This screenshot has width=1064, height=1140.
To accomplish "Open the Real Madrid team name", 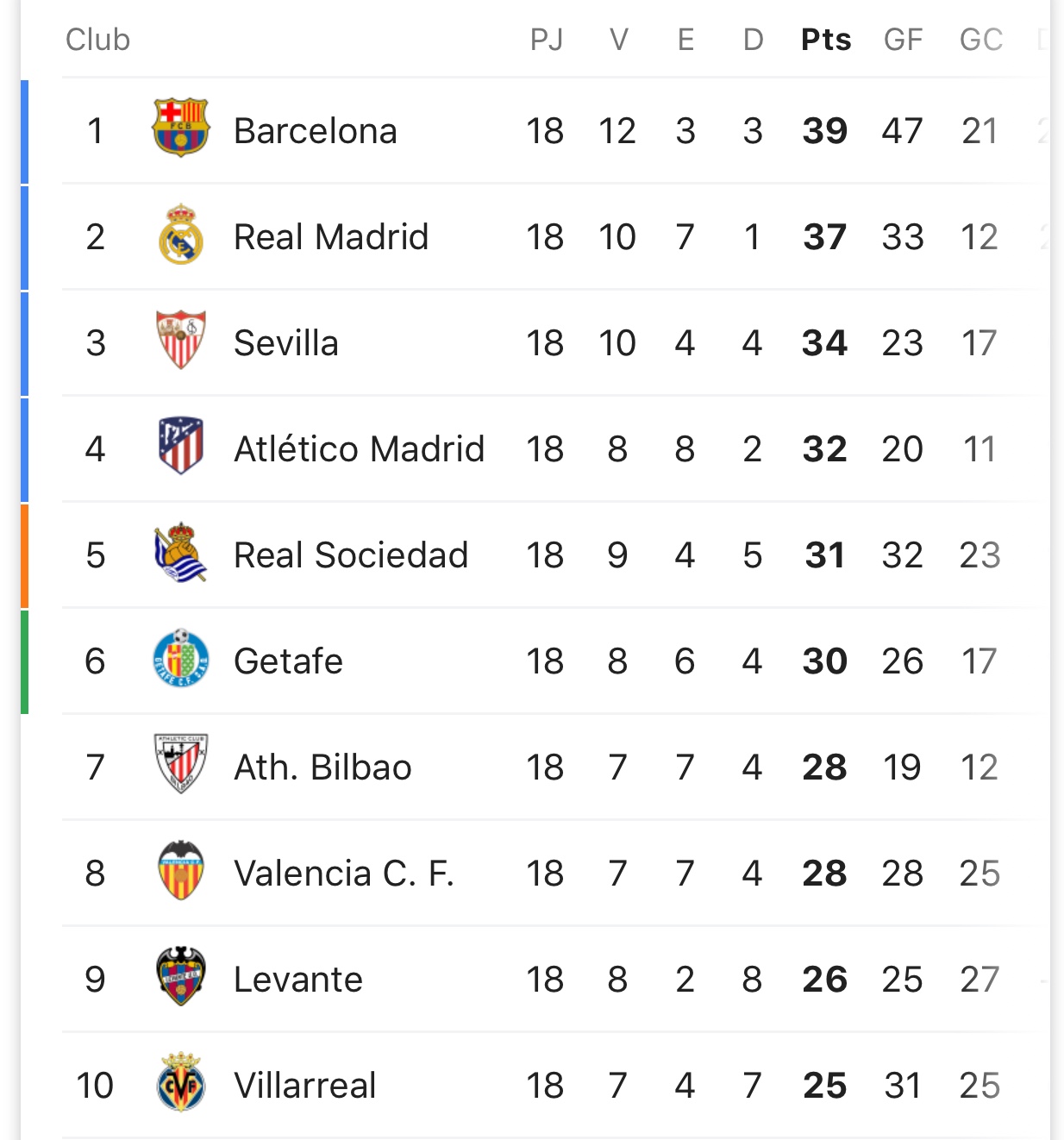I will [331, 237].
